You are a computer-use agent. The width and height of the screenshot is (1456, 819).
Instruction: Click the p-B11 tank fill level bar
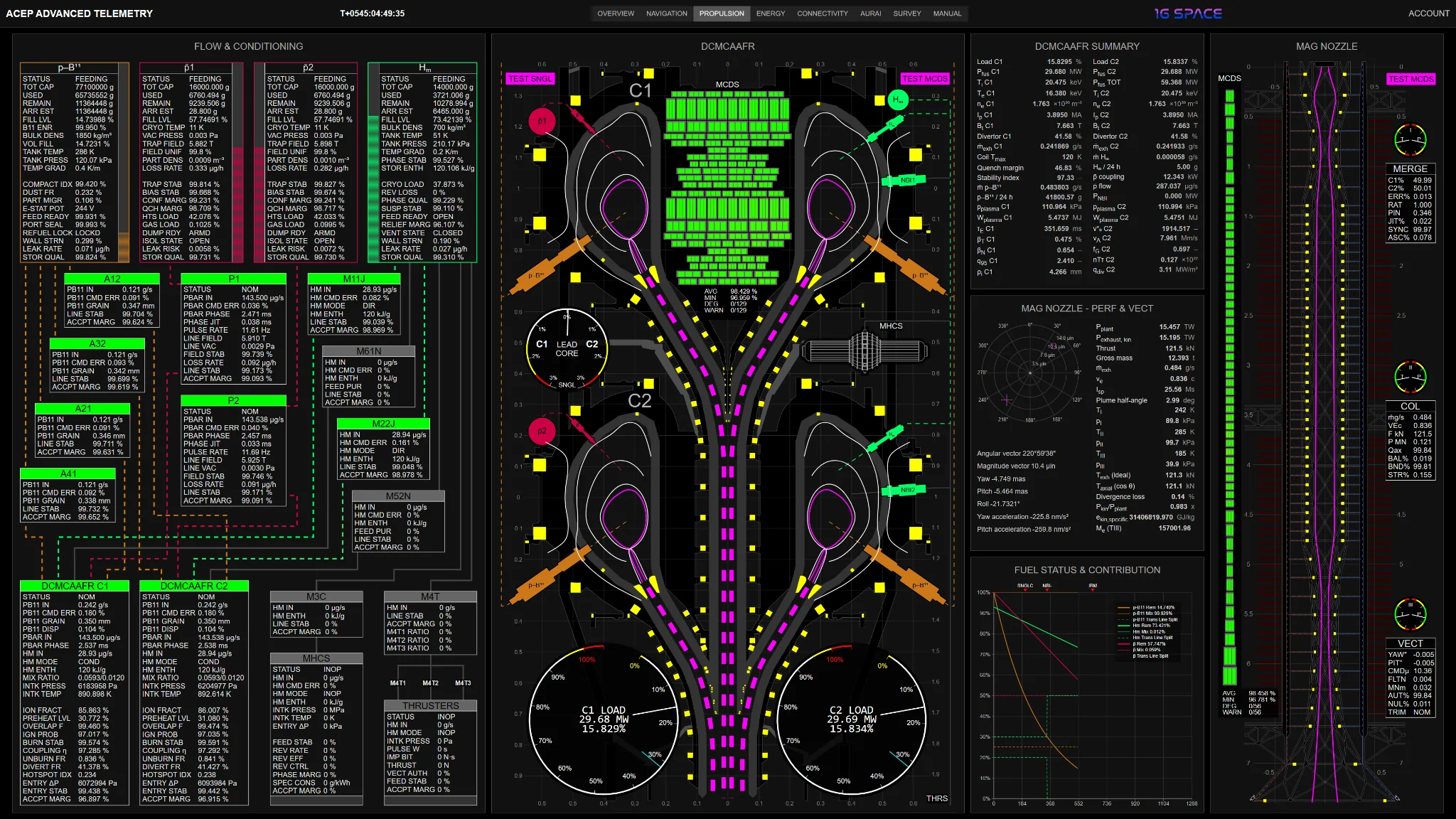coord(124,163)
